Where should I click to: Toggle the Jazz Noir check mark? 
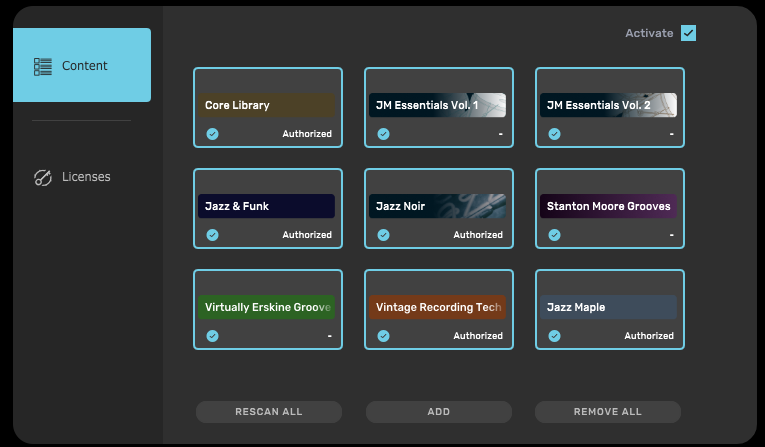coord(383,235)
